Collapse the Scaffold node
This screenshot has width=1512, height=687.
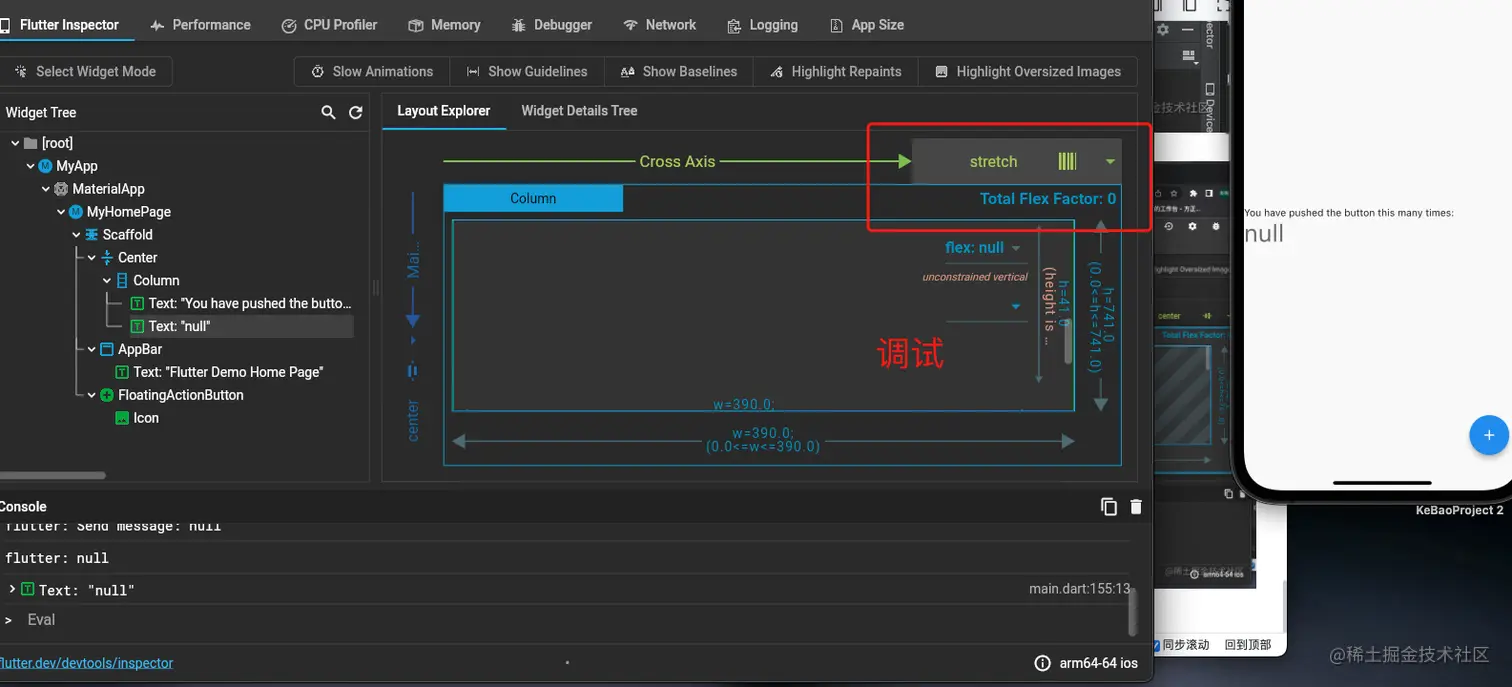pyautogui.click(x=77, y=235)
